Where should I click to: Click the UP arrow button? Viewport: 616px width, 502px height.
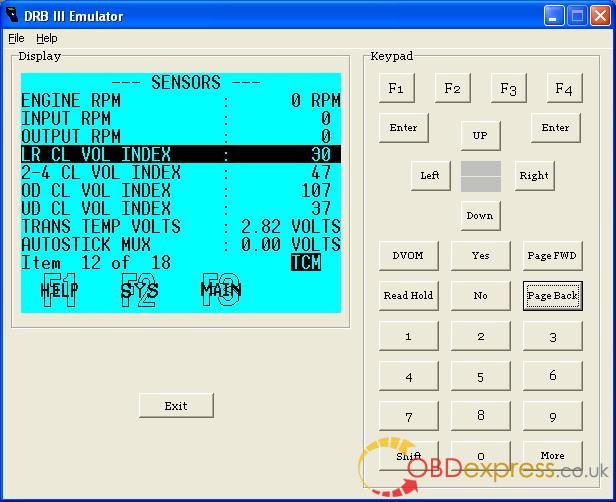(x=480, y=136)
